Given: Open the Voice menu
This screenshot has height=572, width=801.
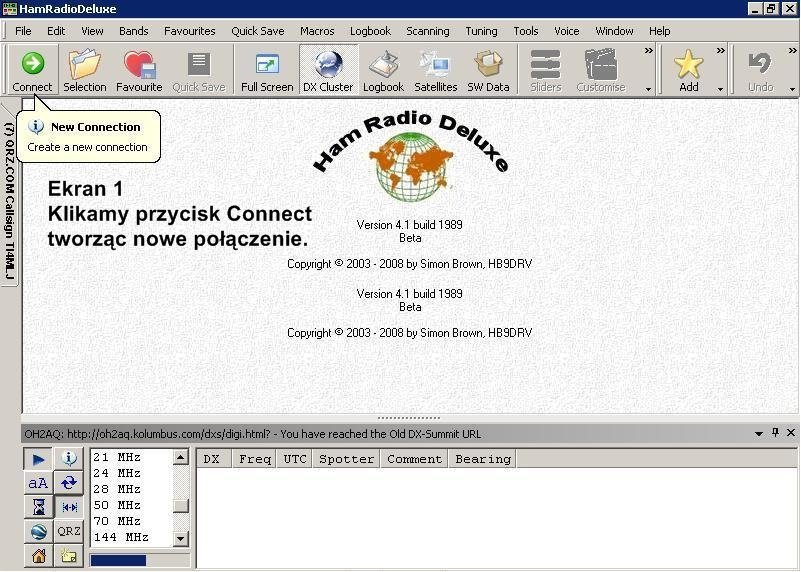Looking at the screenshot, I should tap(567, 31).
